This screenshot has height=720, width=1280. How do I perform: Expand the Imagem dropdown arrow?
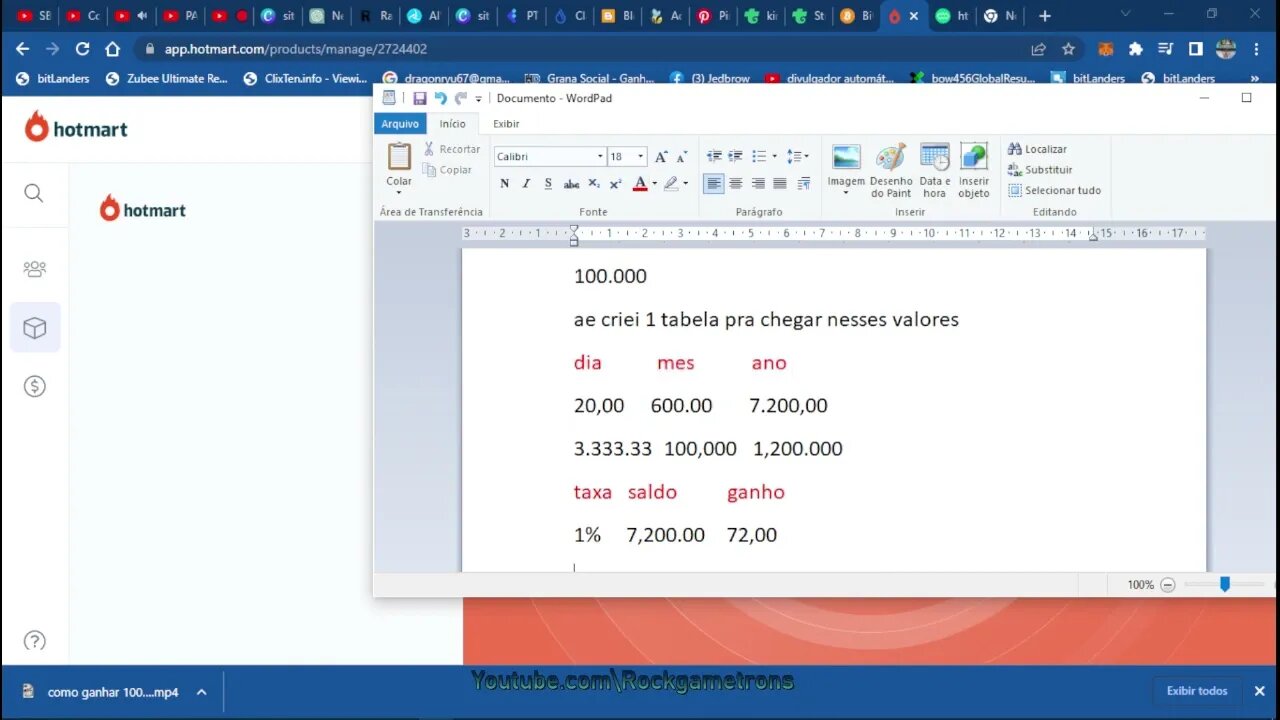click(846, 193)
